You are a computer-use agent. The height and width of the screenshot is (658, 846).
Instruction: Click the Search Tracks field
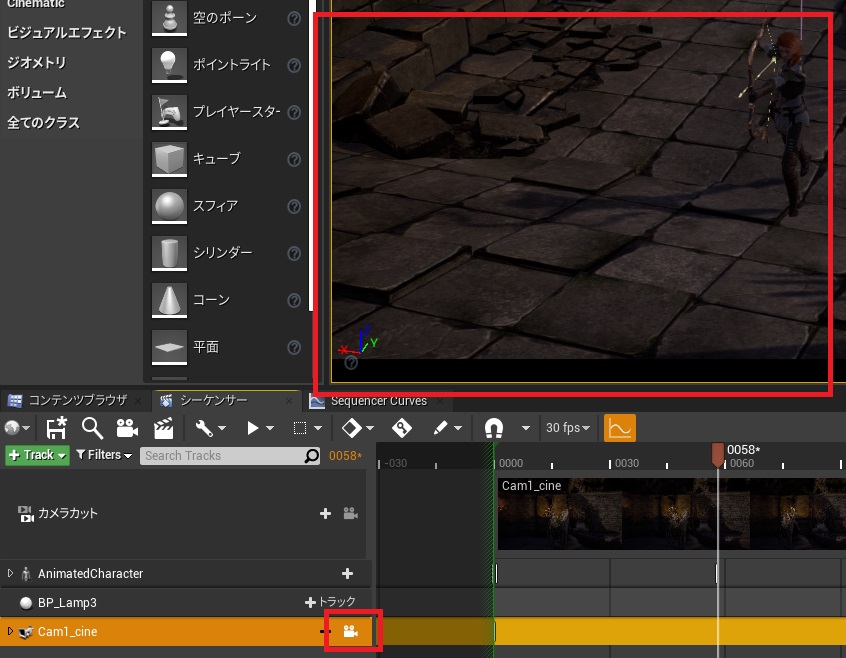(230, 456)
